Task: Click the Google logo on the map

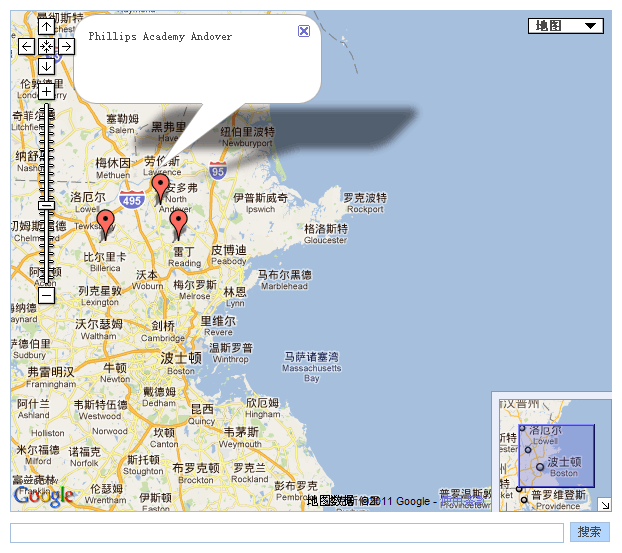Action: pos(43,496)
